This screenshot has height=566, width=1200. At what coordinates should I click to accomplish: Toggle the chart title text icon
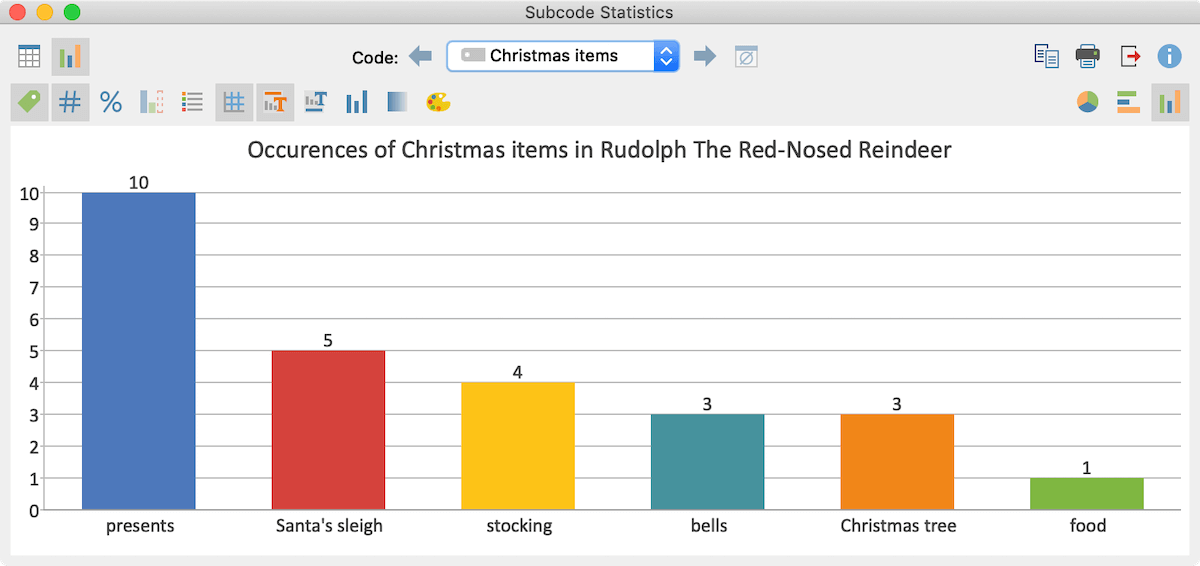click(275, 102)
